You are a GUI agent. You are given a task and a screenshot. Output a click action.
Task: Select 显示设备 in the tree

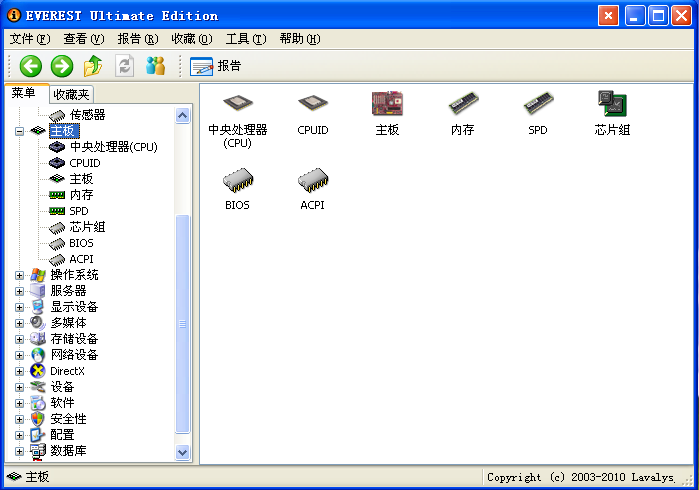74,307
